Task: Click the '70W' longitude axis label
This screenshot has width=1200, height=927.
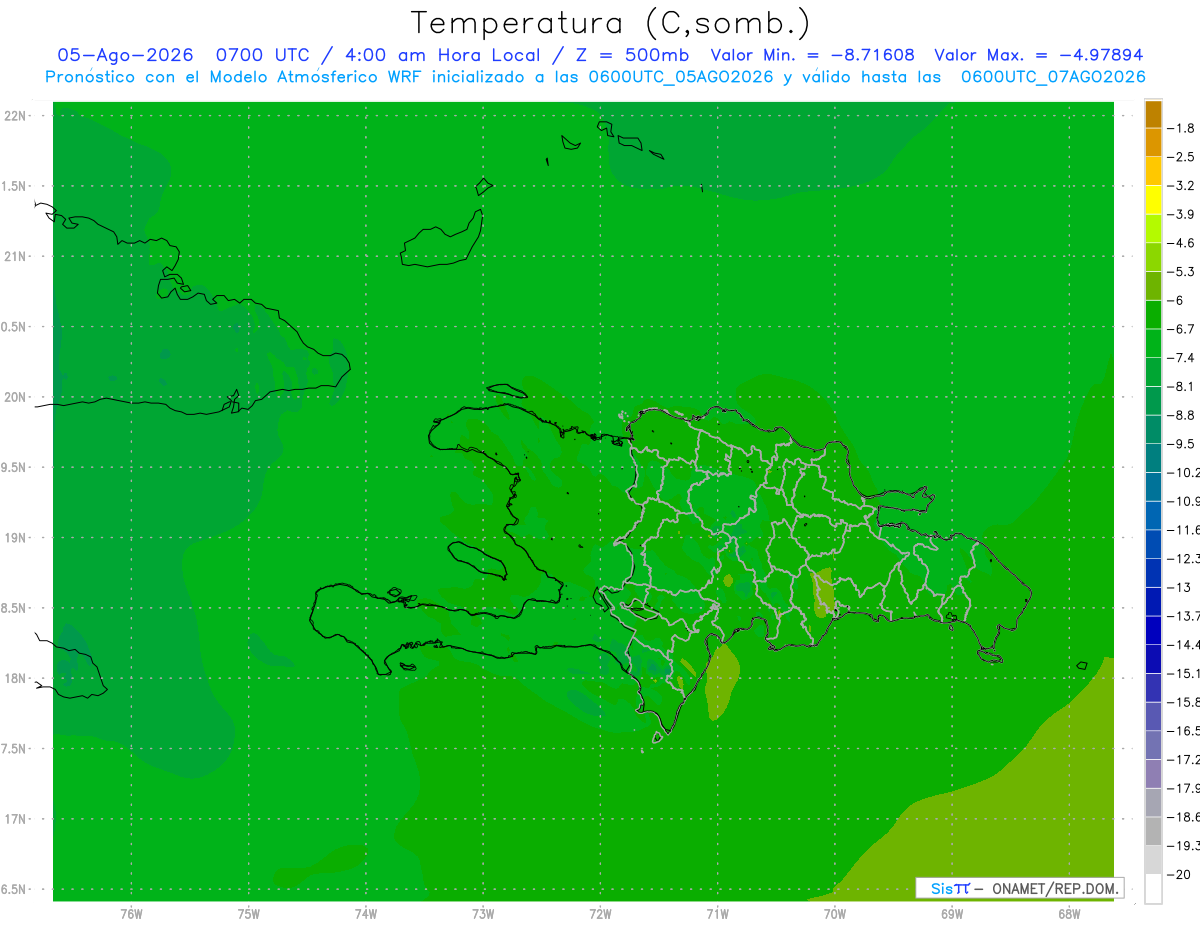Action: pyautogui.click(x=835, y=914)
